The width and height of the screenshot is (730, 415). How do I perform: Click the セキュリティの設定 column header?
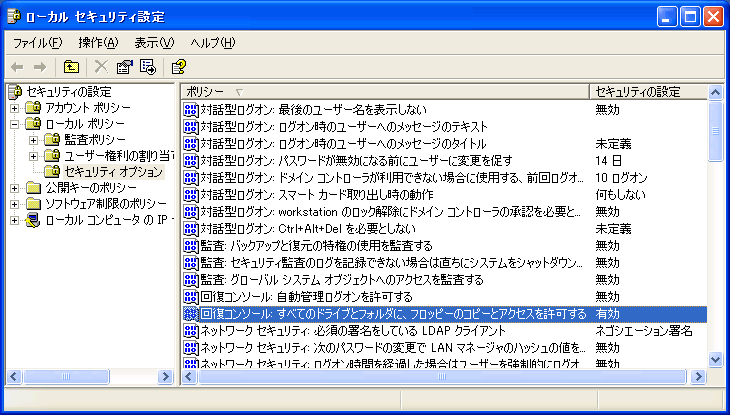[x=648, y=92]
